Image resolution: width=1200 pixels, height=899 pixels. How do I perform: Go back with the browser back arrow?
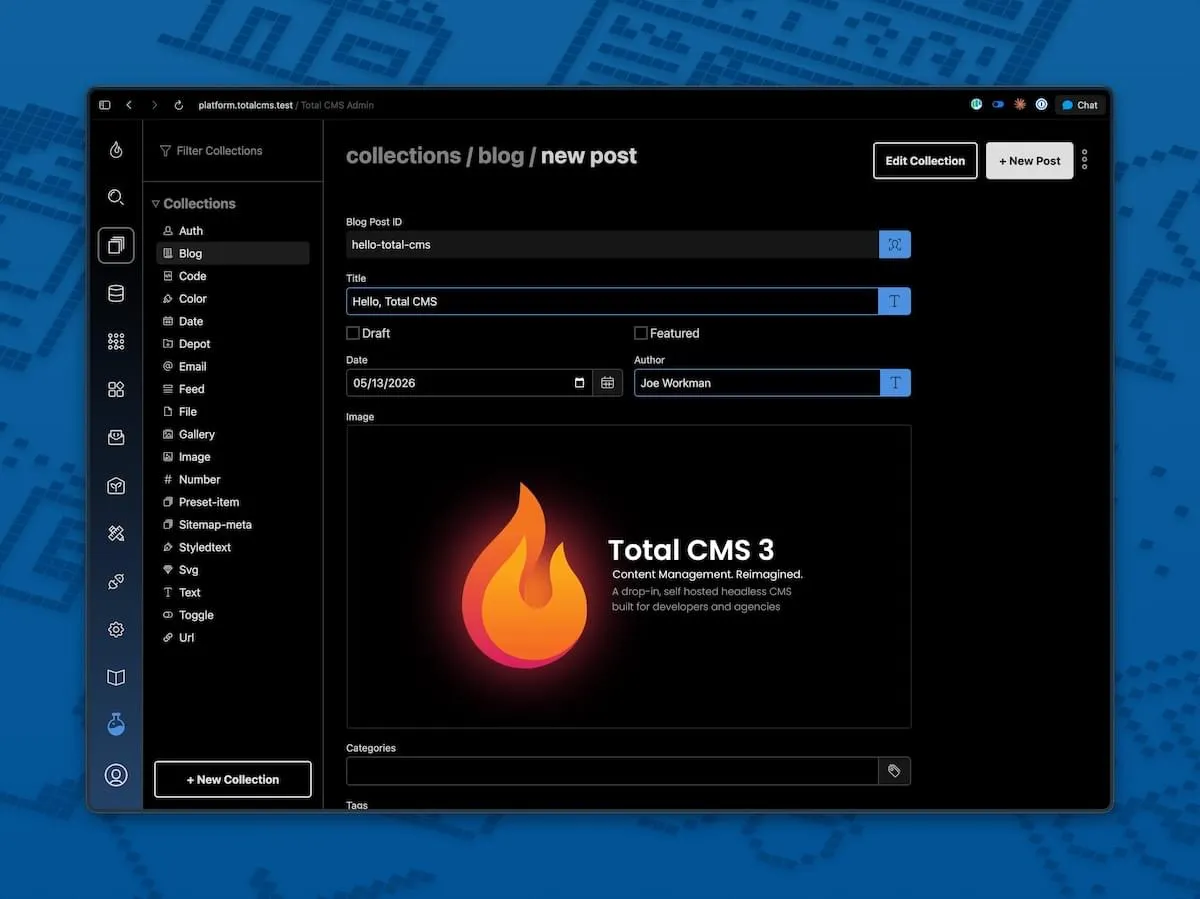[129, 105]
